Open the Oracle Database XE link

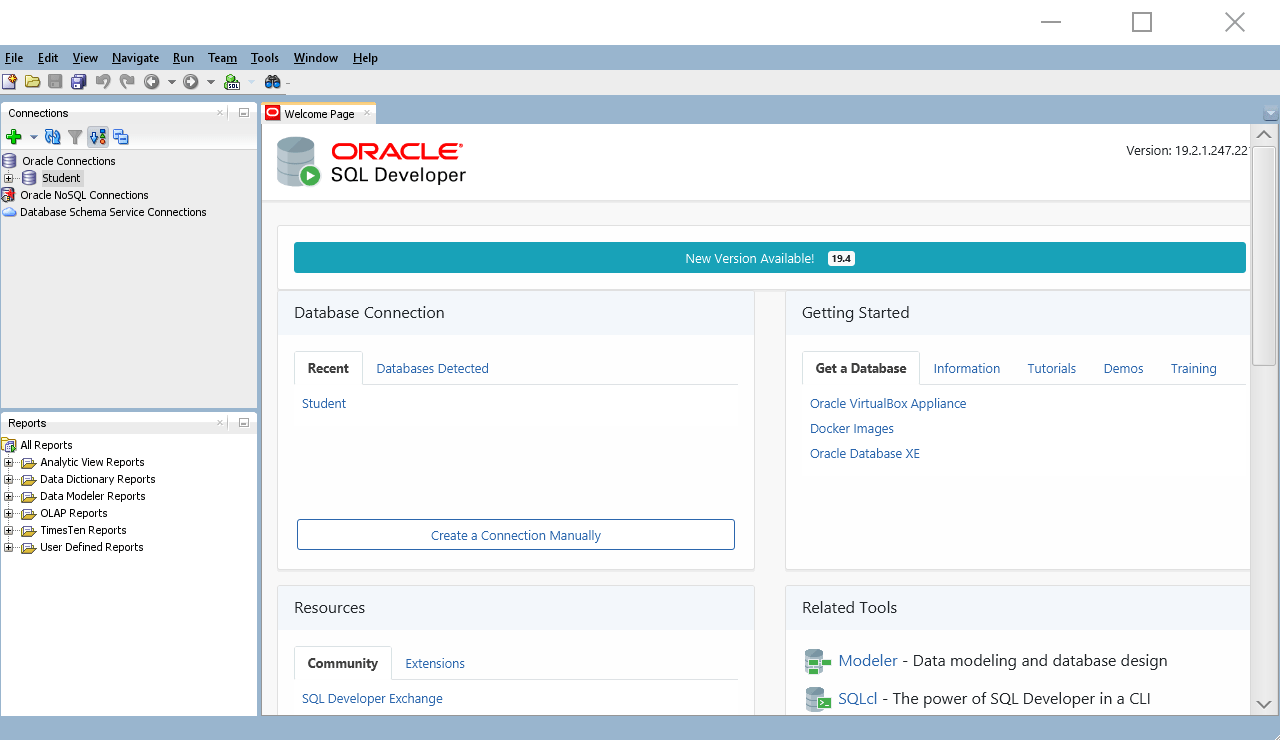[865, 454]
